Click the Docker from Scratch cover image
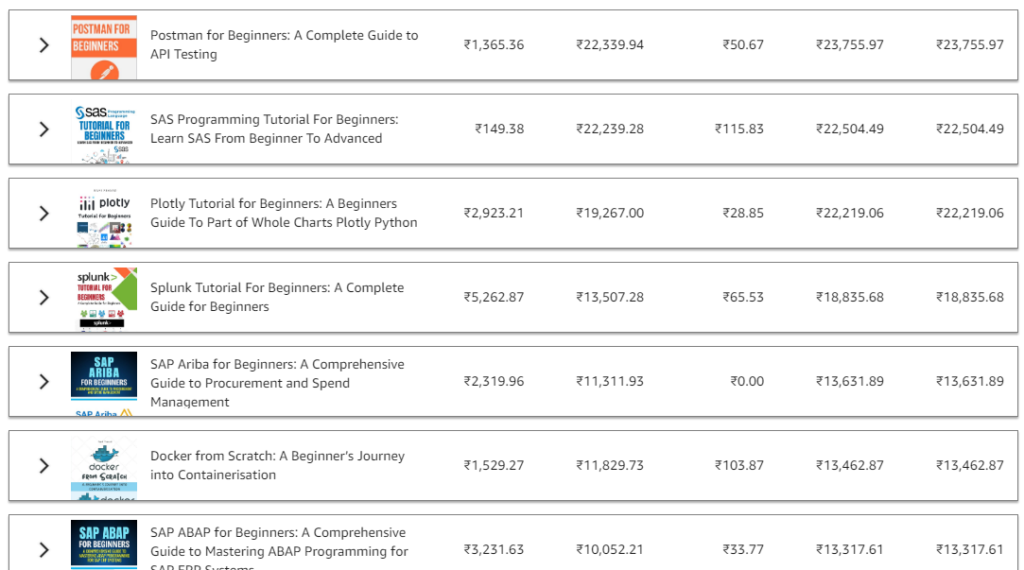 point(104,466)
